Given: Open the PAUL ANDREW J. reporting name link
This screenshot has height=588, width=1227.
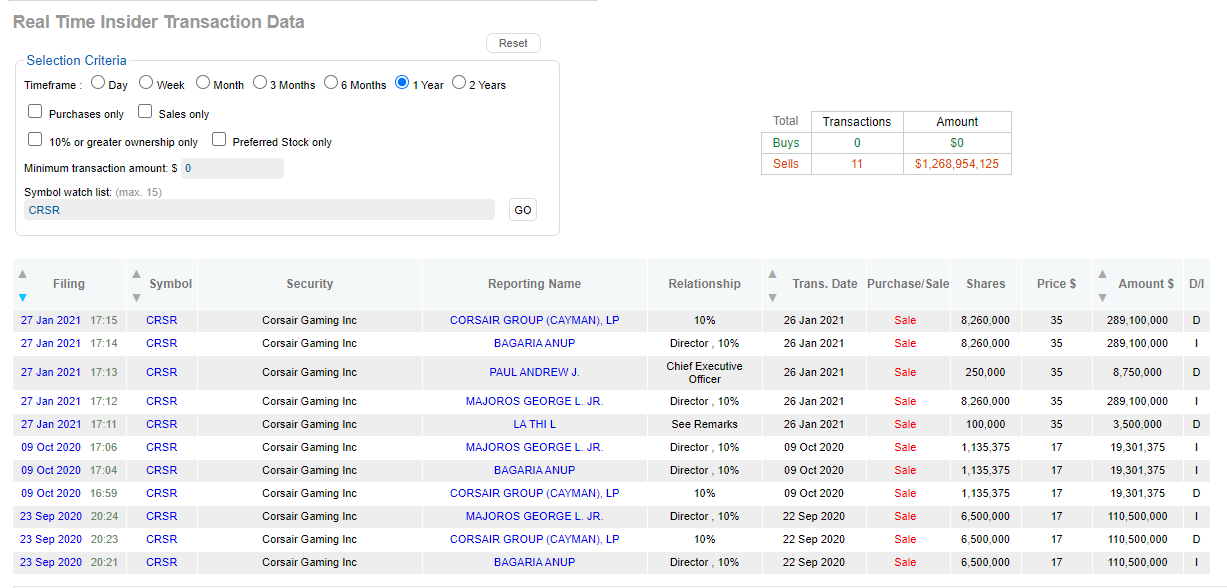Looking at the screenshot, I should click(534, 372).
